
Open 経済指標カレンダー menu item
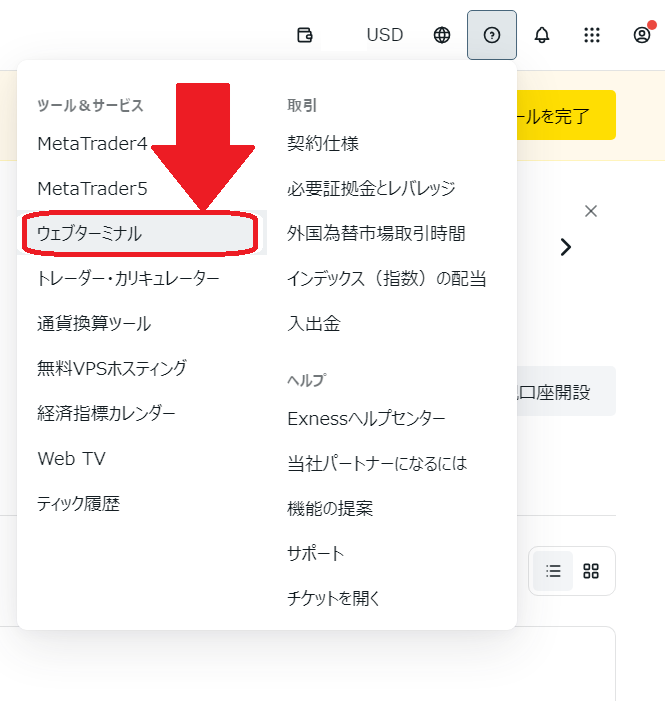coord(106,414)
